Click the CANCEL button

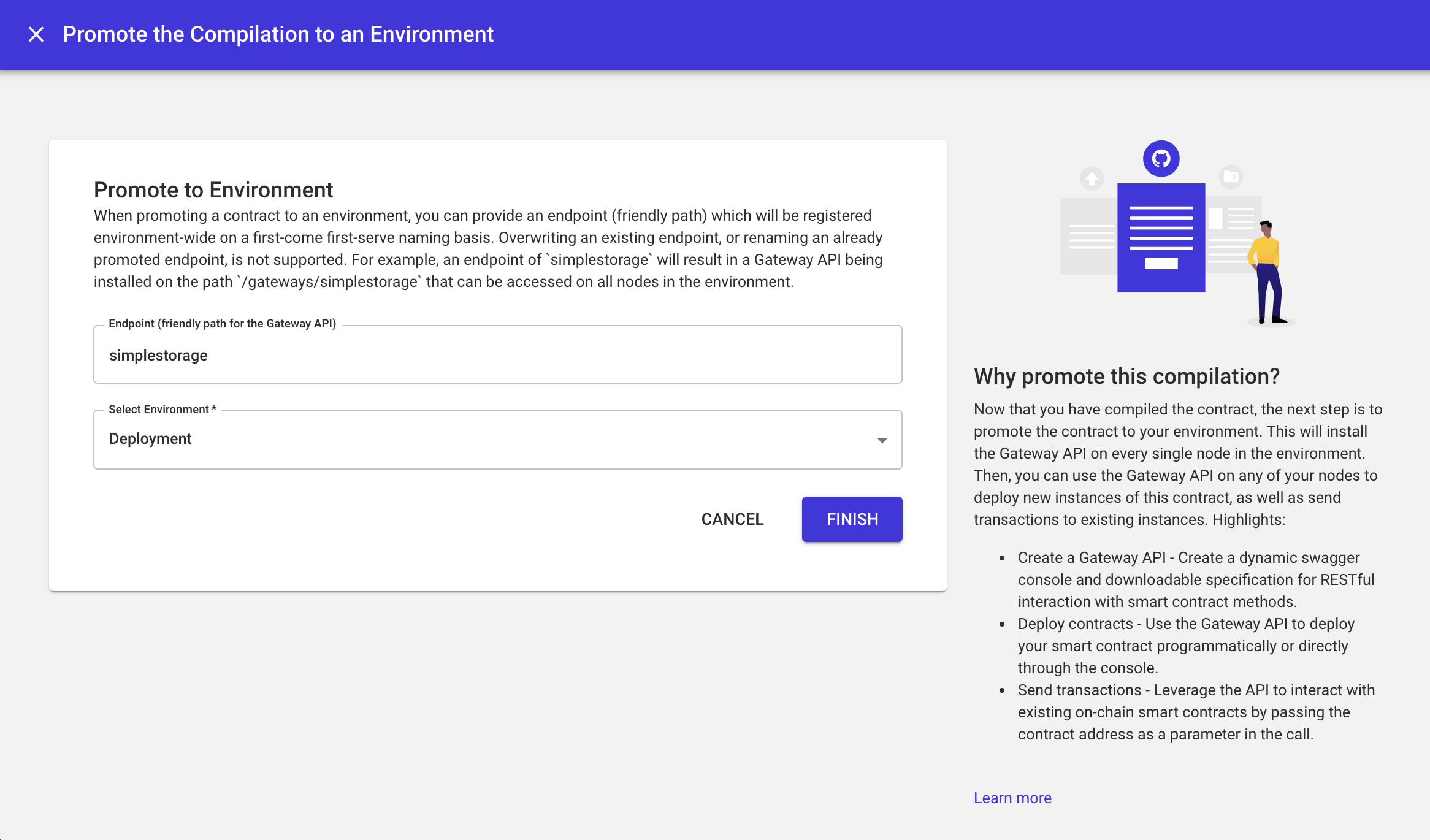pos(732,519)
